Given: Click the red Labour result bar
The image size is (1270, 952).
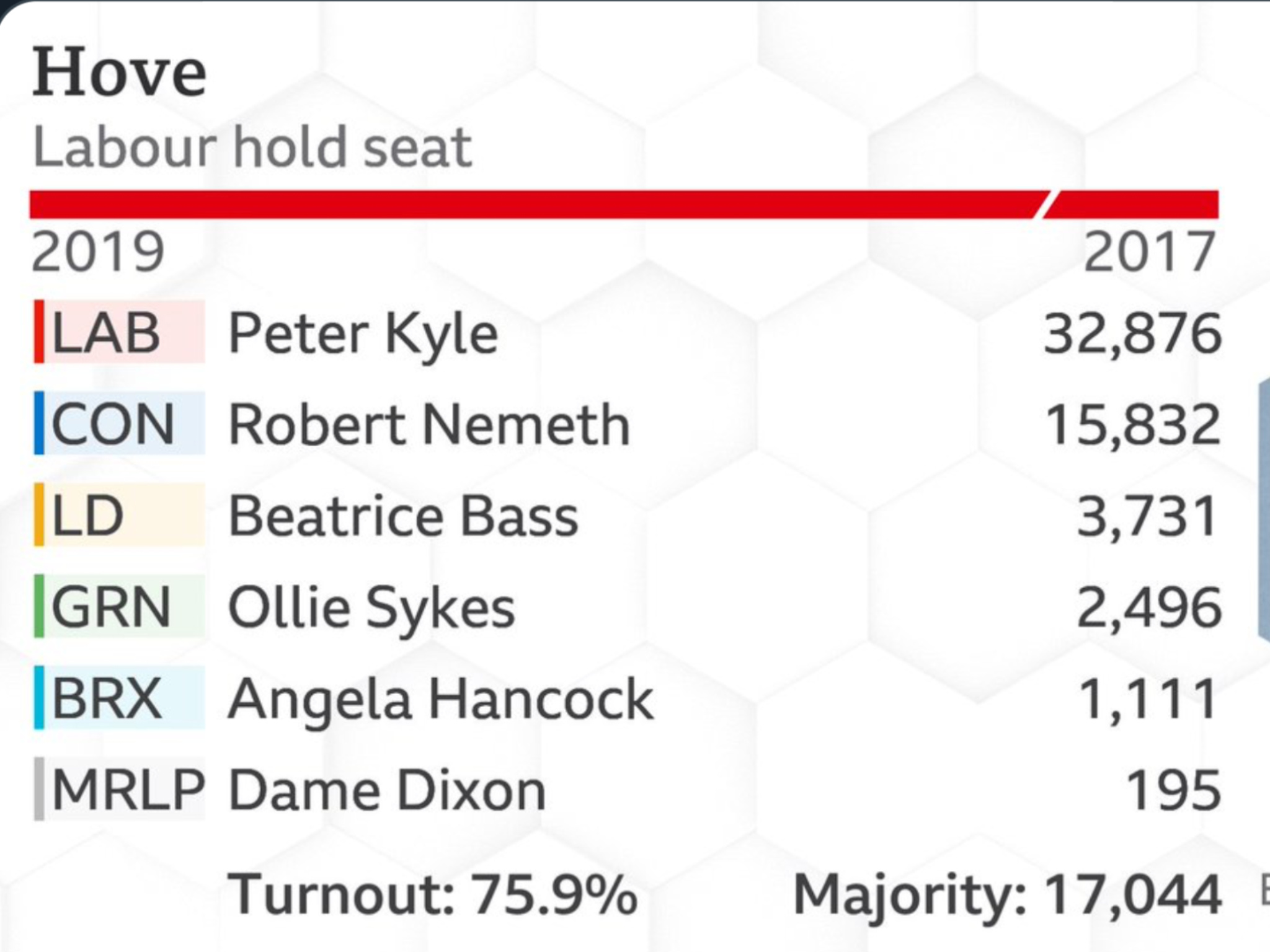Looking at the screenshot, I should [x=624, y=205].
